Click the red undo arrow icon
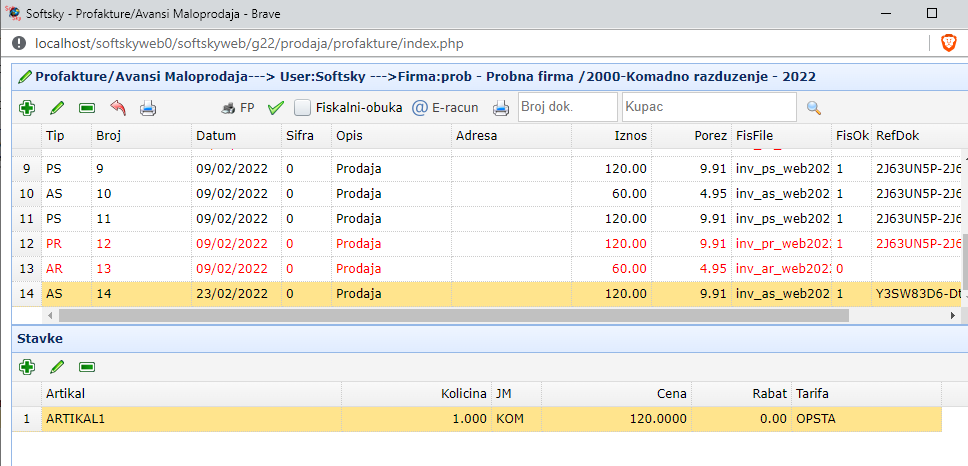This screenshot has height=466, width=968. (118, 108)
